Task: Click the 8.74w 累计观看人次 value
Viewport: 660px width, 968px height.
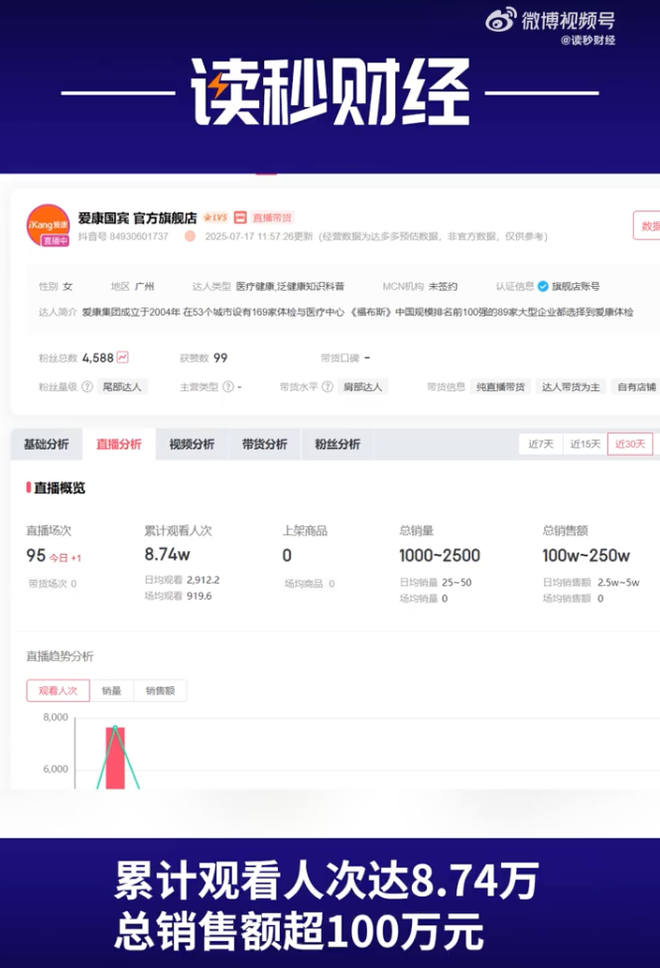Action: pos(167,554)
